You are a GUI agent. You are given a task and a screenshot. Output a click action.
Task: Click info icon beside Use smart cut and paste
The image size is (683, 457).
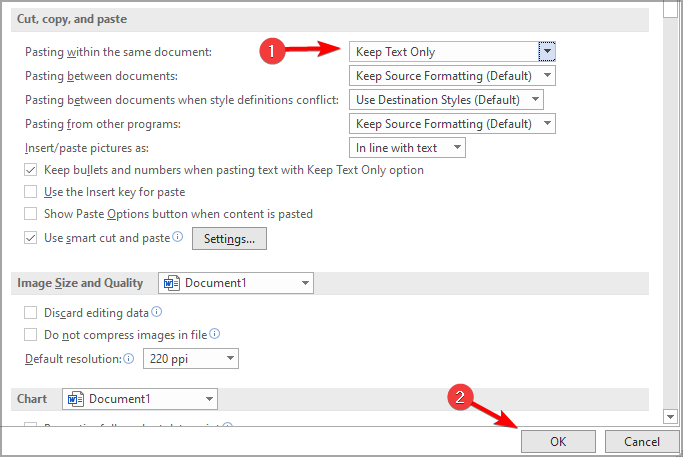178,237
